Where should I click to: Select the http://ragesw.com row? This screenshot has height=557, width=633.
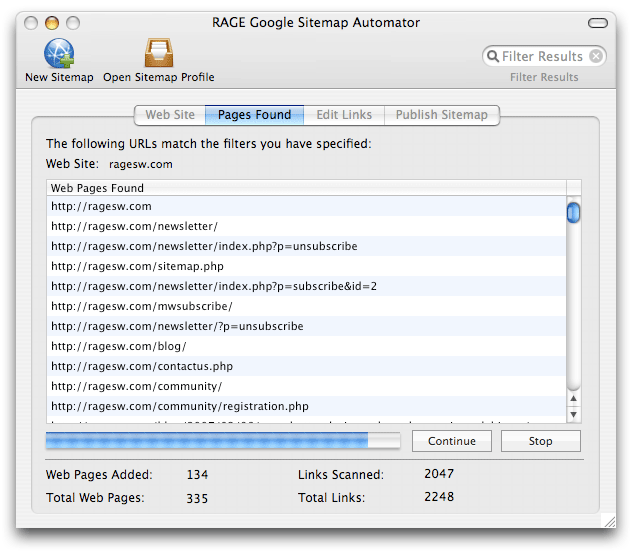click(x=306, y=206)
